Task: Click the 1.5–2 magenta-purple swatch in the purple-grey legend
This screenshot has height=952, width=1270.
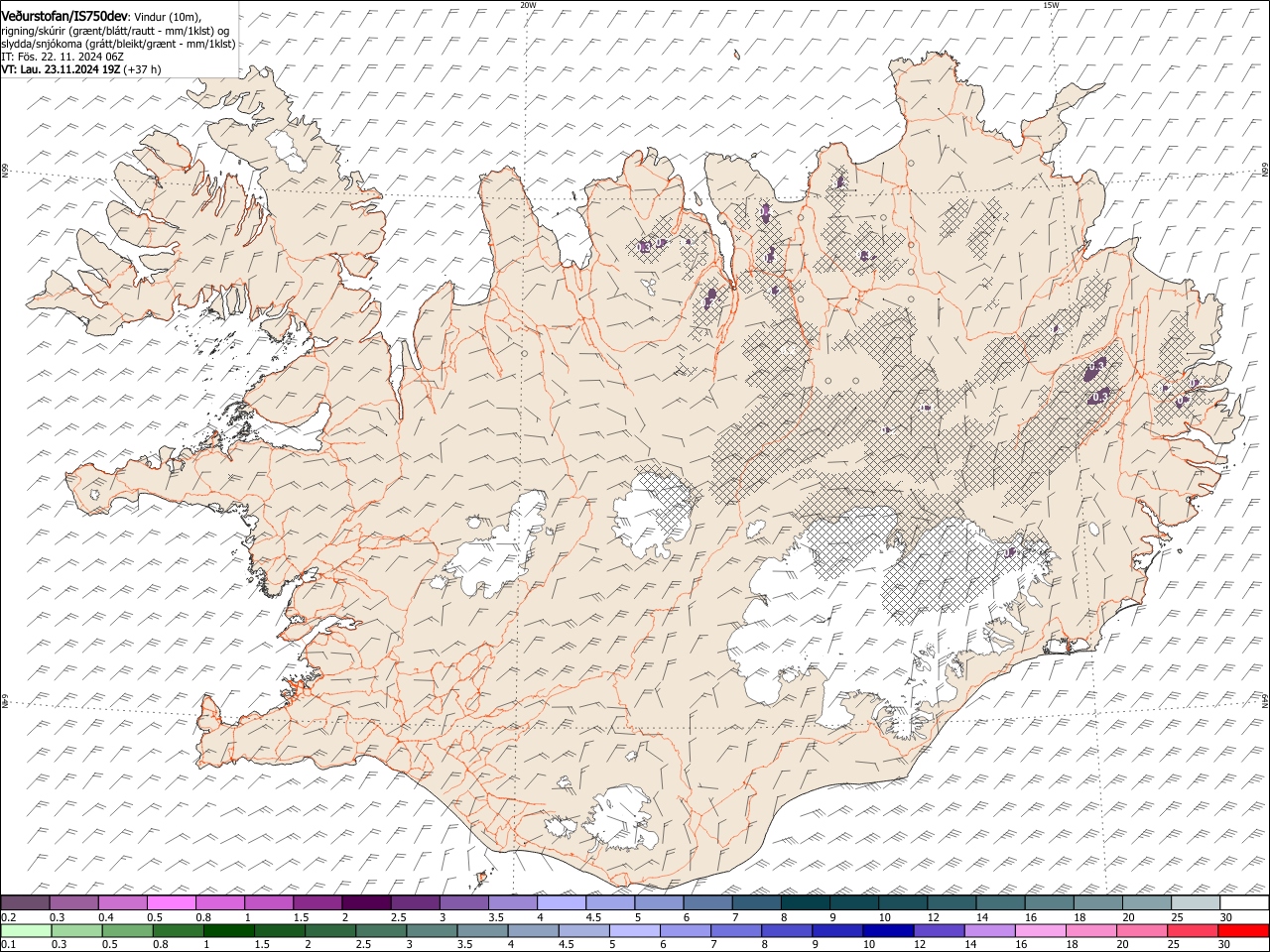Action: coord(317,902)
